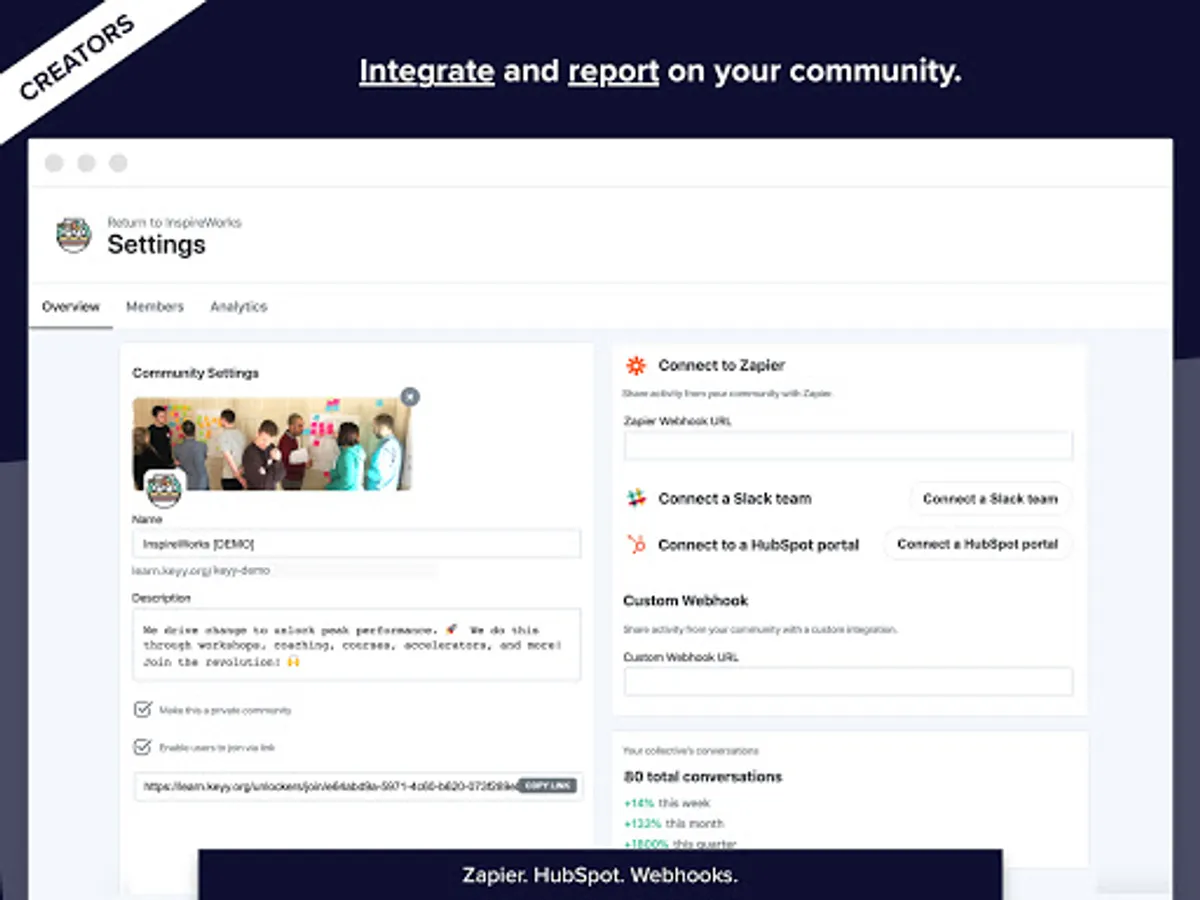
Task: Click the Connect to Zapier heading
Action: coord(721,365)
